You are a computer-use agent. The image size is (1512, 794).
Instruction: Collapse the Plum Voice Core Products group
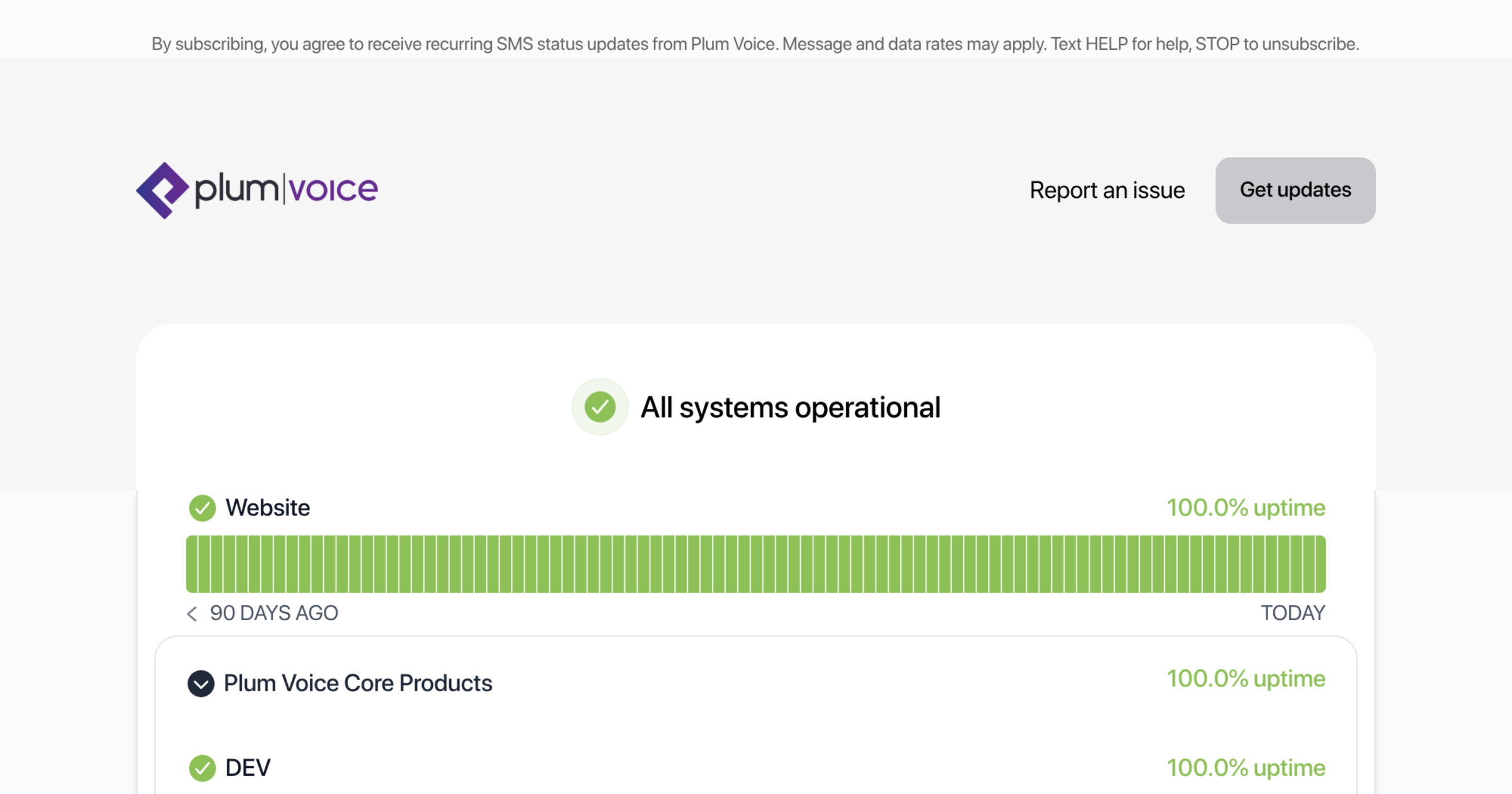(x=201, y=684)
